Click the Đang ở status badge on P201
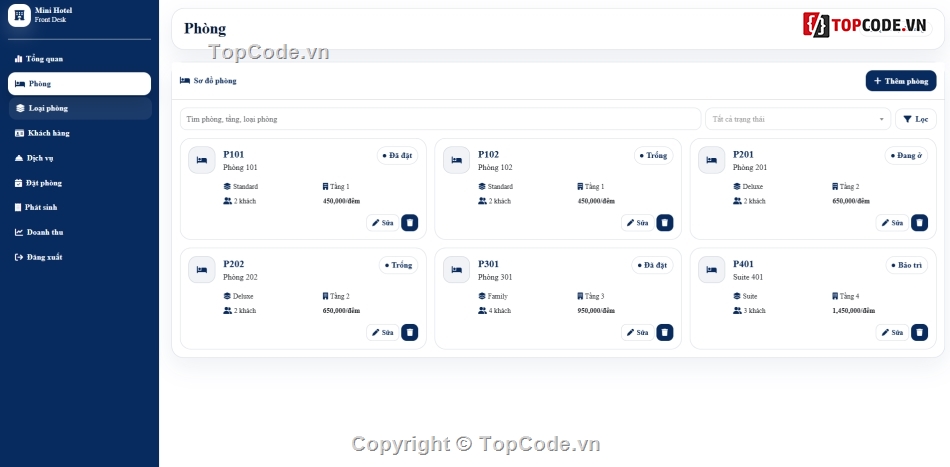The image size is (950, 467). pyautogui.click(x=906, y=156)
